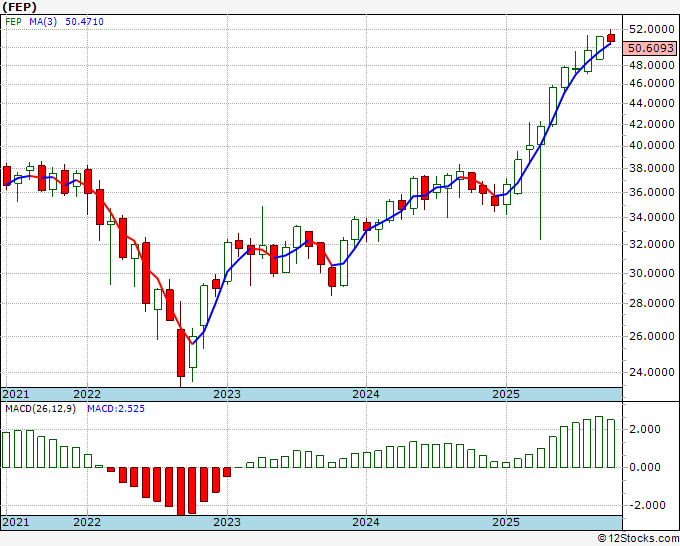This screenshot has width=680, height=546.
Task: Click 2023 on the price chart timeline
Action: pyautogui.click(x=227, y=394)
